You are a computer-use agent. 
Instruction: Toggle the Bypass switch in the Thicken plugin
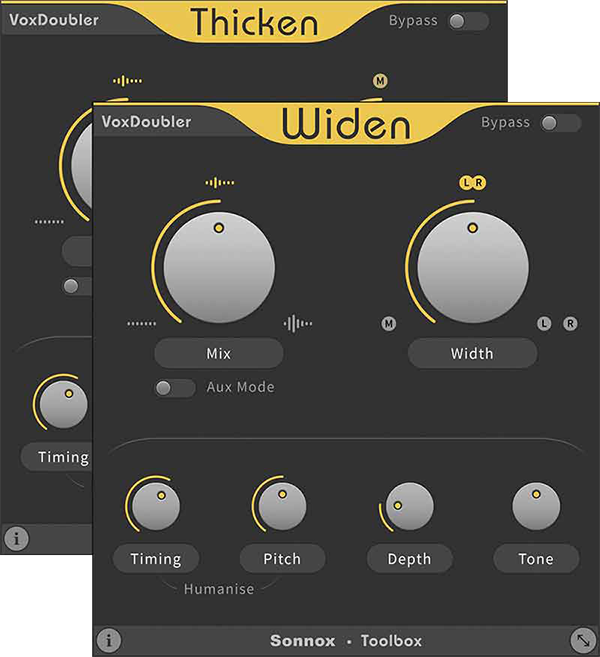pos(468,21)
